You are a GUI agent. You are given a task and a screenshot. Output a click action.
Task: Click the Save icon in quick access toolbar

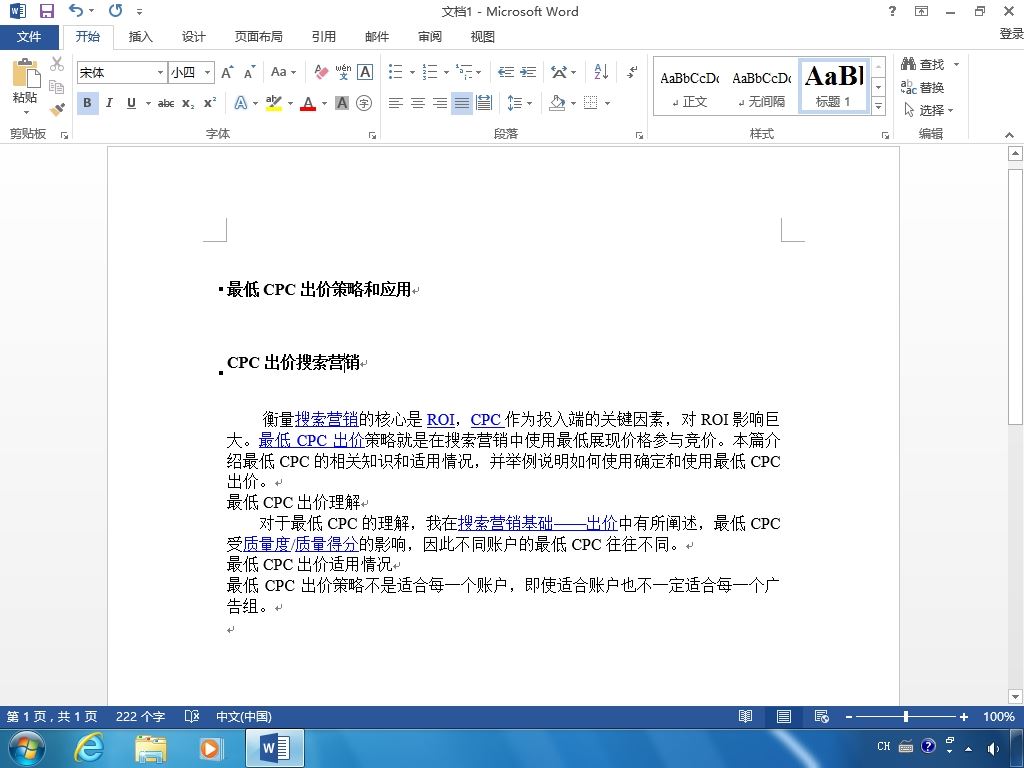coord(46,11)
